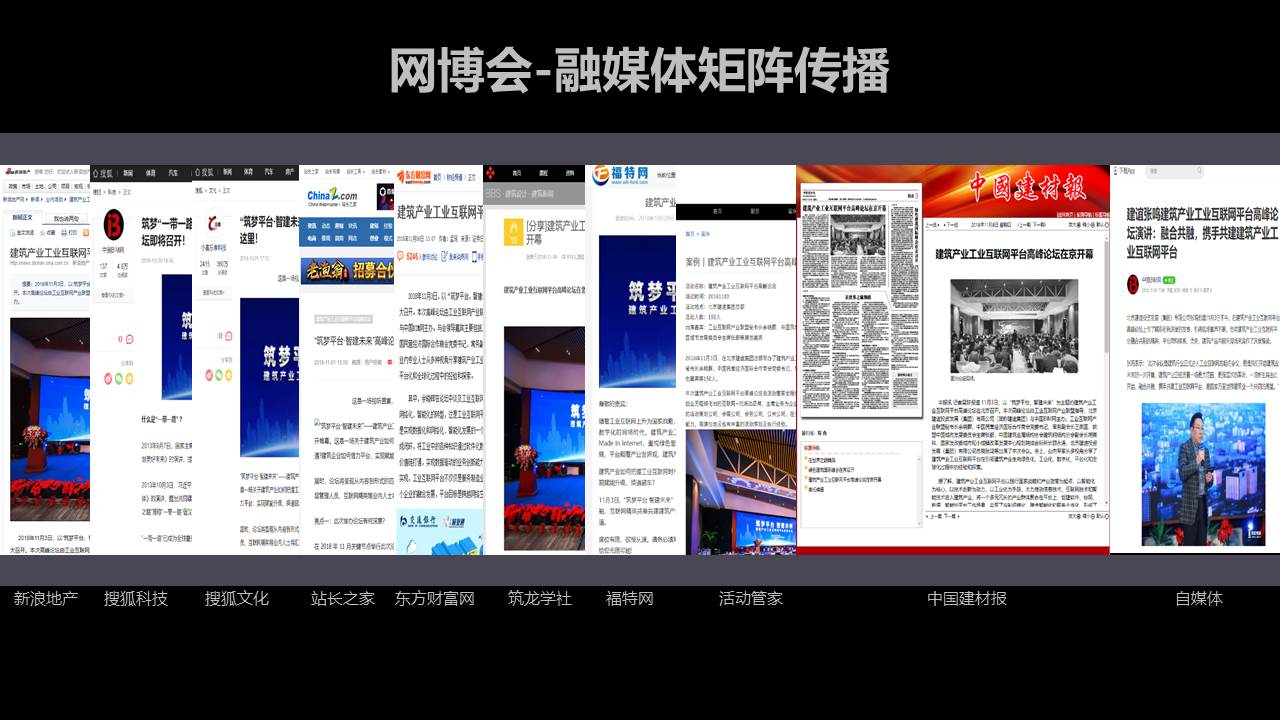Viewport: 1280px width, 720px height.
Task: Click headline 建谊张鸣建筑产业工业互联网平台高峰论坛演讲 in 自媒体
Action: (1202, 232)
